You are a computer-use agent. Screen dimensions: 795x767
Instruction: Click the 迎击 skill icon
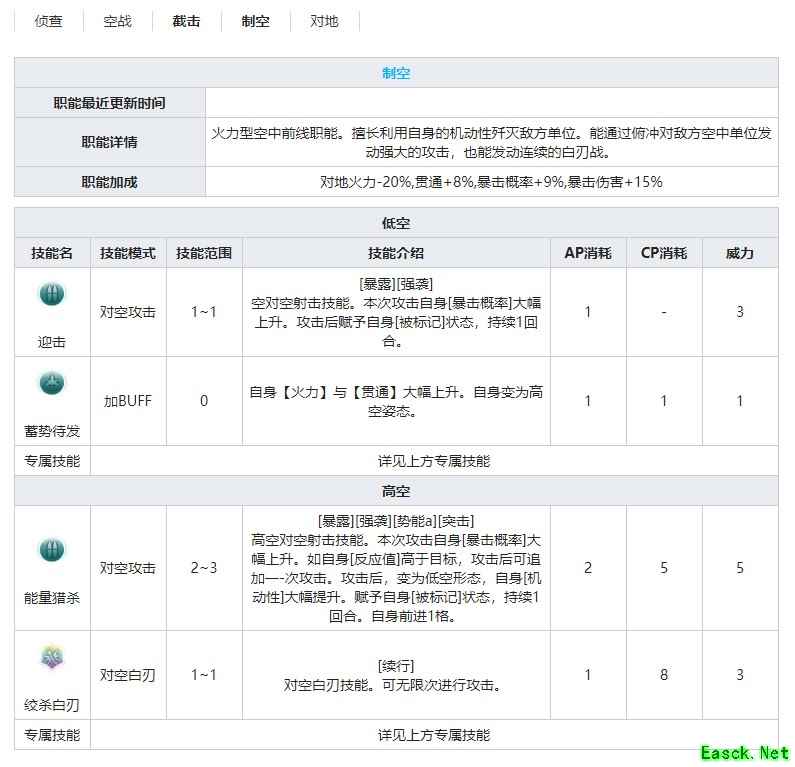click(51, 294)
